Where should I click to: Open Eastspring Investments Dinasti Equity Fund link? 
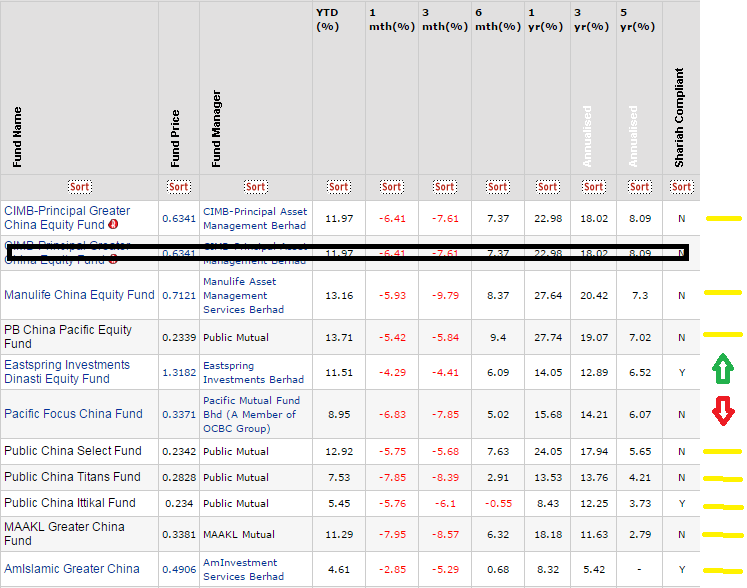[x=67, y=372]
